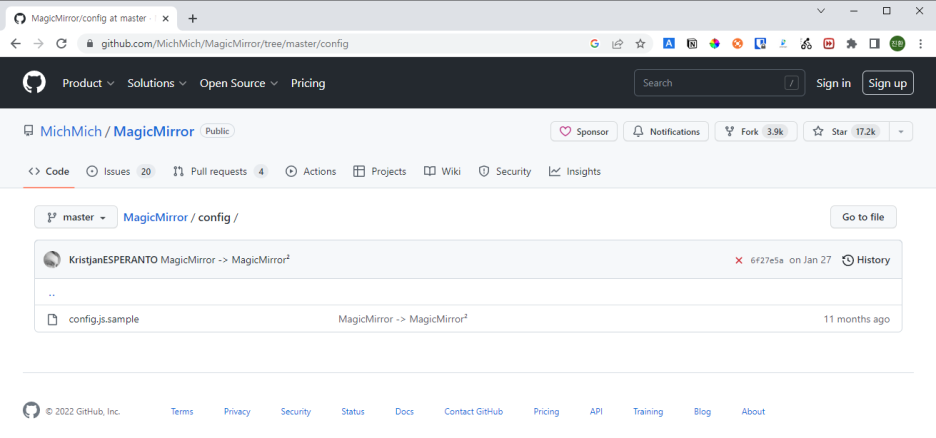Click the Sign up button

(x=888, y=83)
